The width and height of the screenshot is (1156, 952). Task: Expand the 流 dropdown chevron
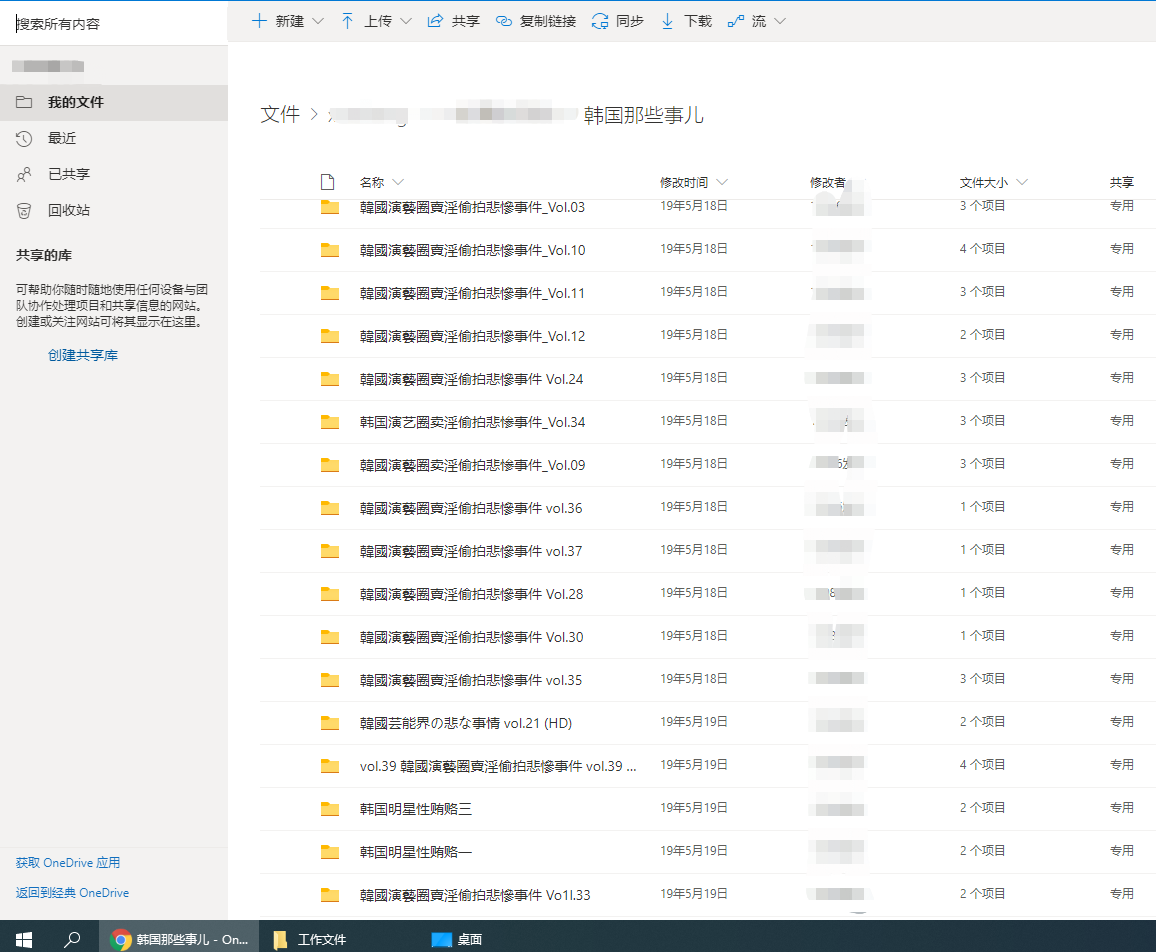tap(779, 21)
